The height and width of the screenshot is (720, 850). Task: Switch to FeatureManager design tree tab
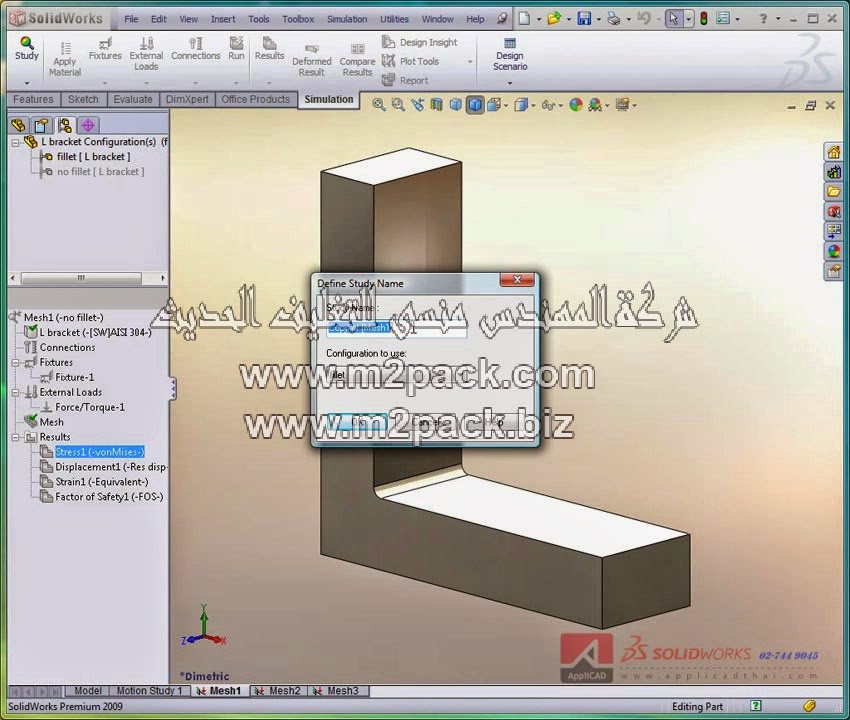point(19,126)
